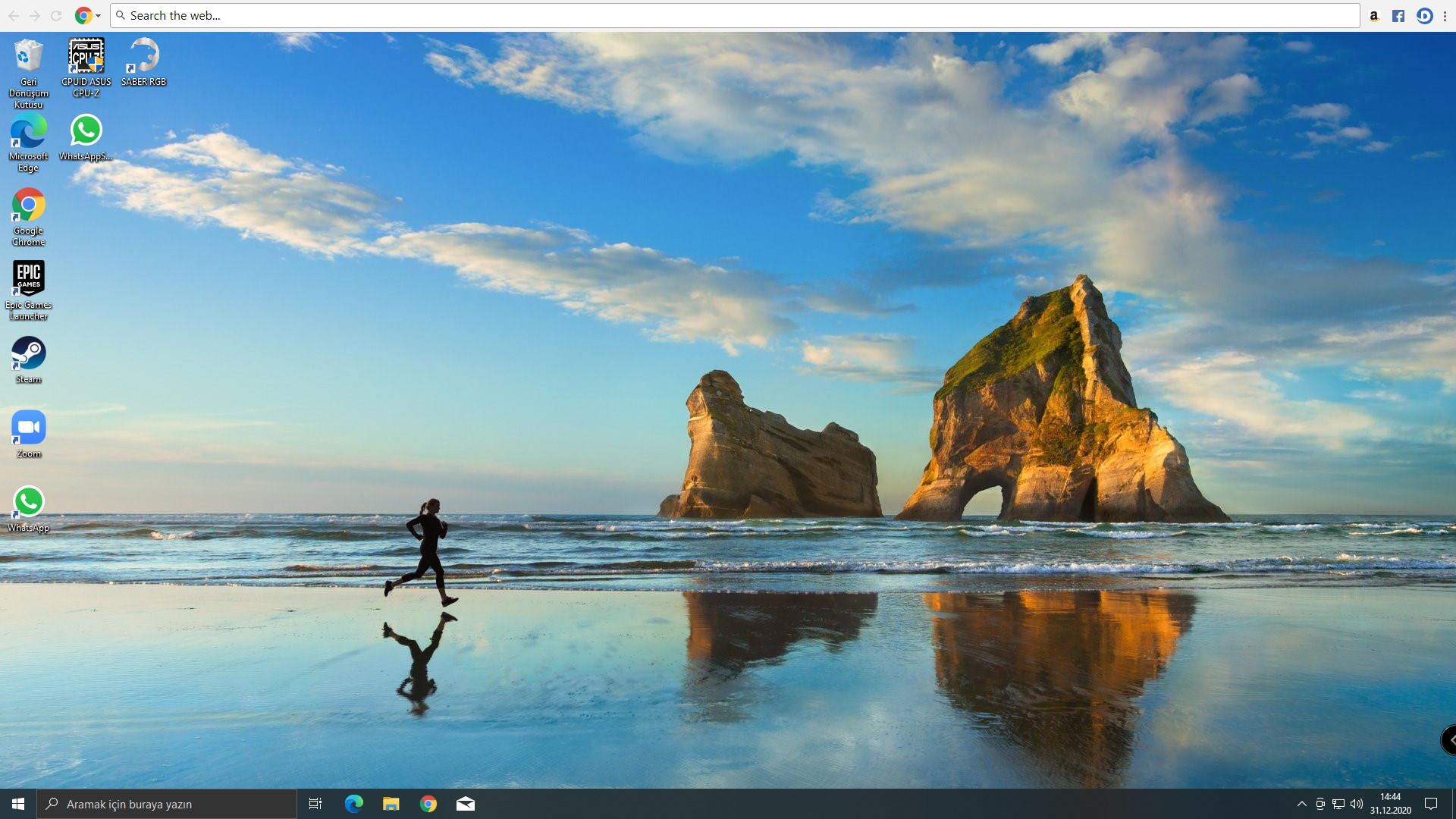Open the three-dot menu in top bar
Image resolution: width=1456 pixels, height=819 pixels.
1445,16
